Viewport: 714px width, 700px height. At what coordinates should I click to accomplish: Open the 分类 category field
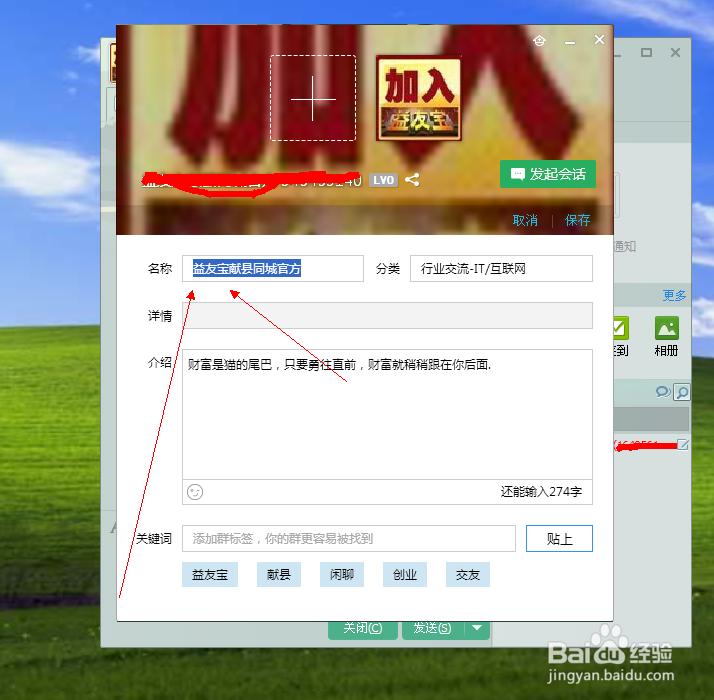501,269
